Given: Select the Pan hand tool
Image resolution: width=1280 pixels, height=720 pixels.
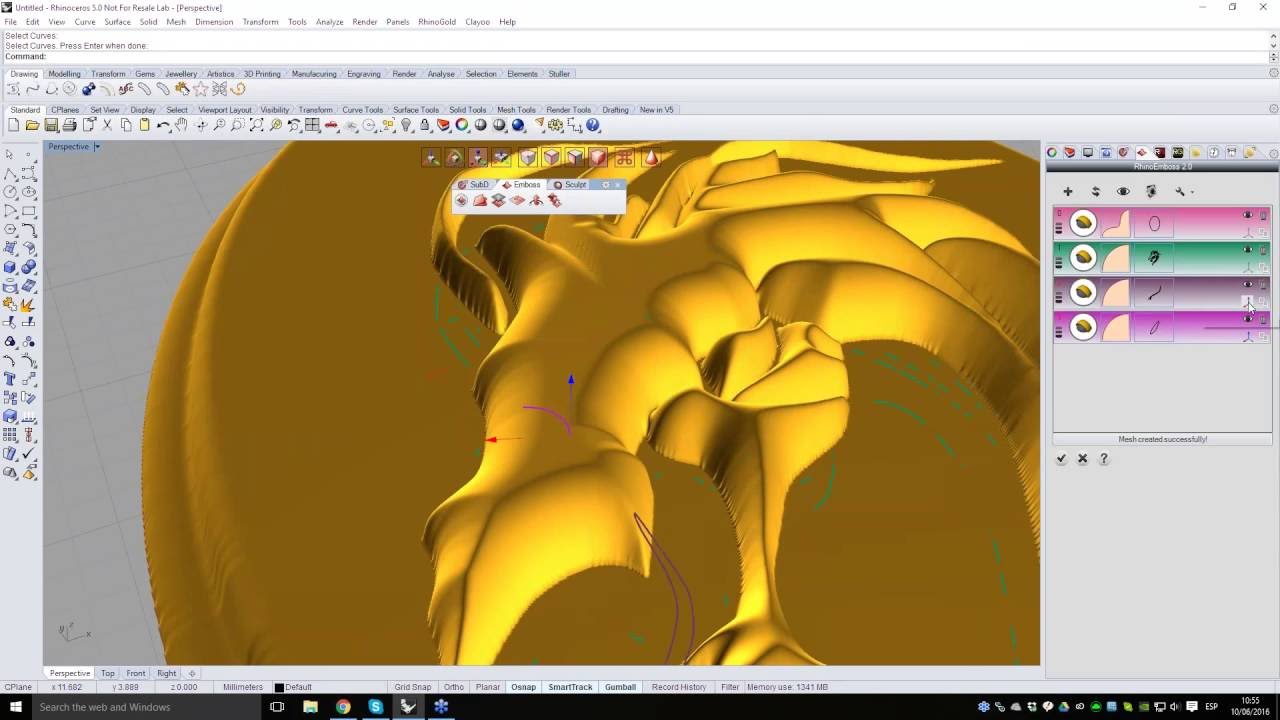Looking at the screenshot, I should click(181, 126).
